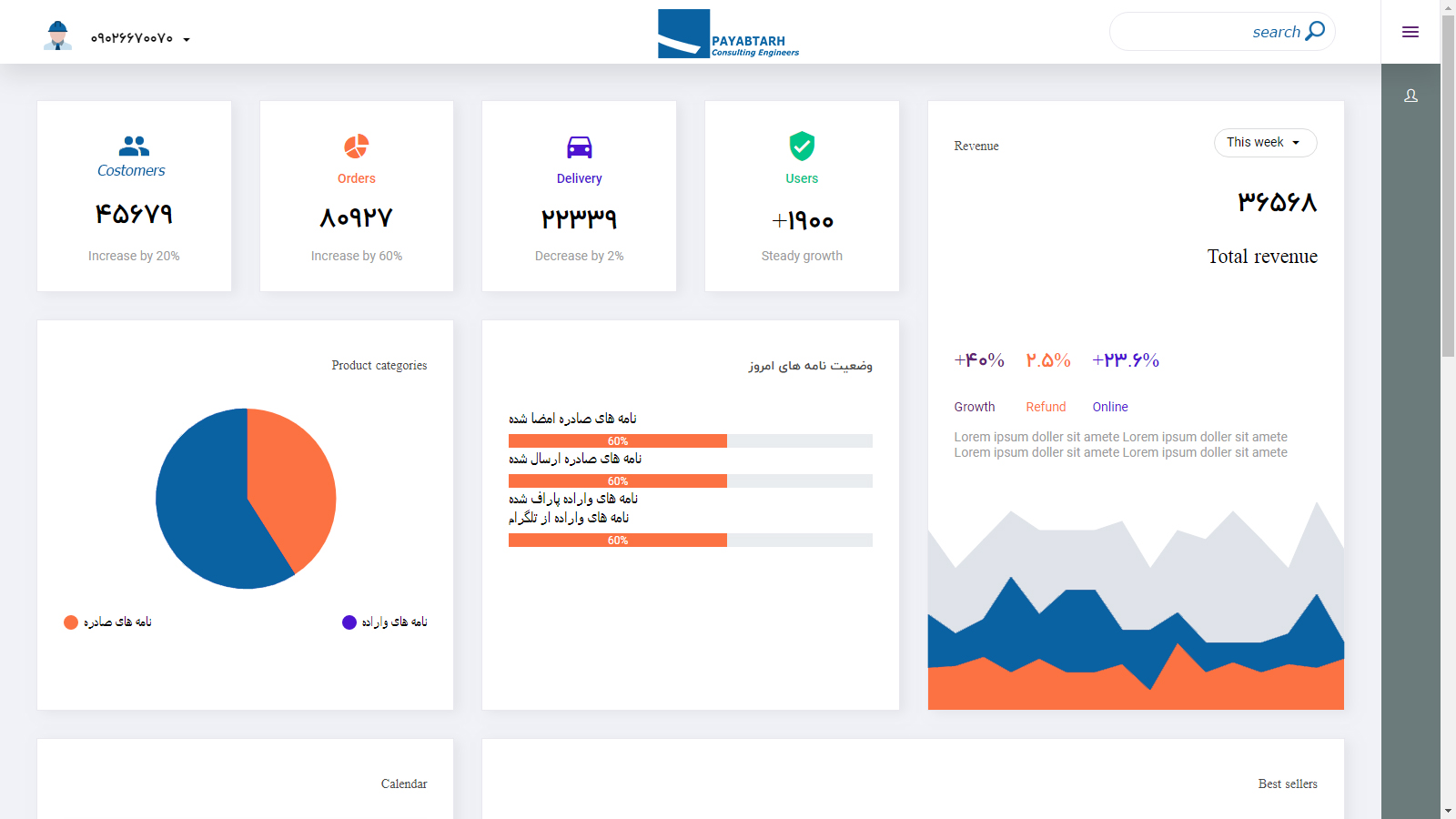Click the Users green shield icon

coord(802,146)
